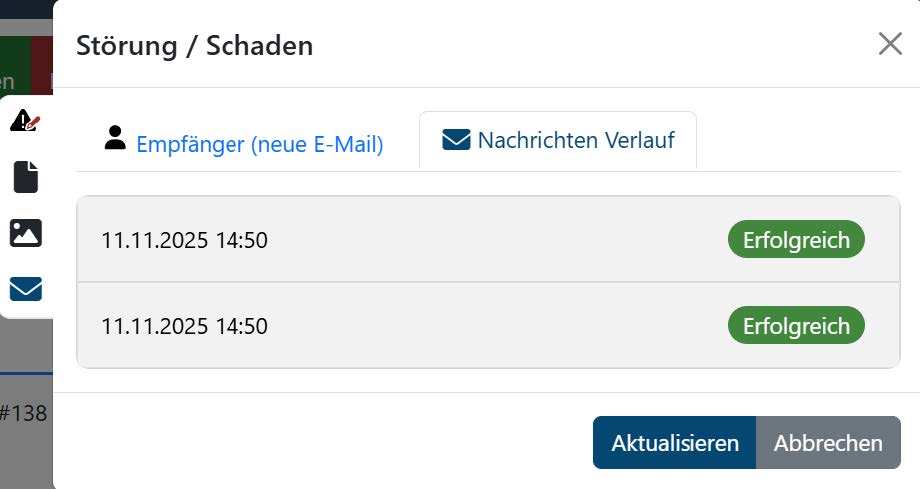Click the second Erfolgreich status badge
The height and width of the screenshot is (489, 920).
[795, 326]
